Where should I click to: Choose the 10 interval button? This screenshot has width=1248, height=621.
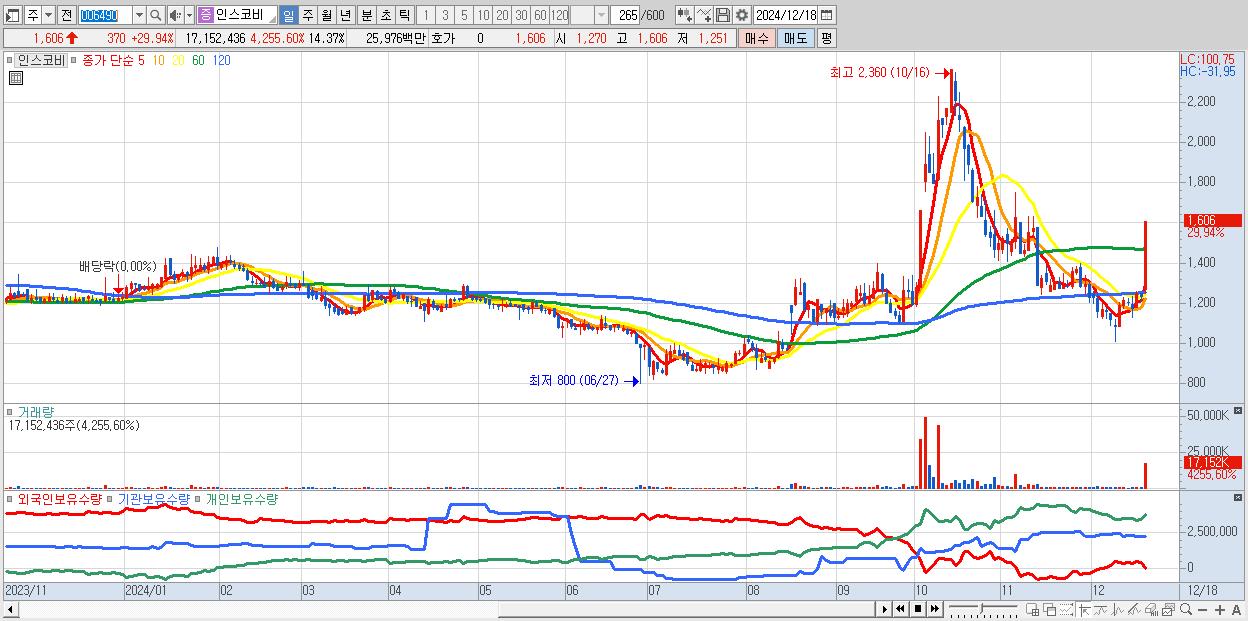(483, 15)
